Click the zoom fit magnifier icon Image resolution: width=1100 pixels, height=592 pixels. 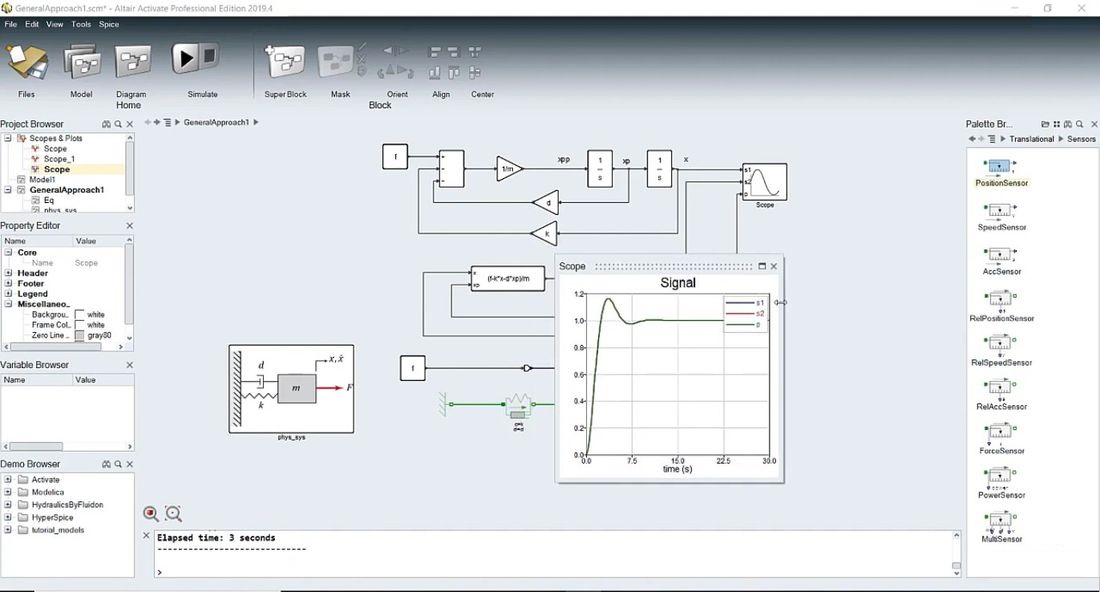(x=173, y=513)
